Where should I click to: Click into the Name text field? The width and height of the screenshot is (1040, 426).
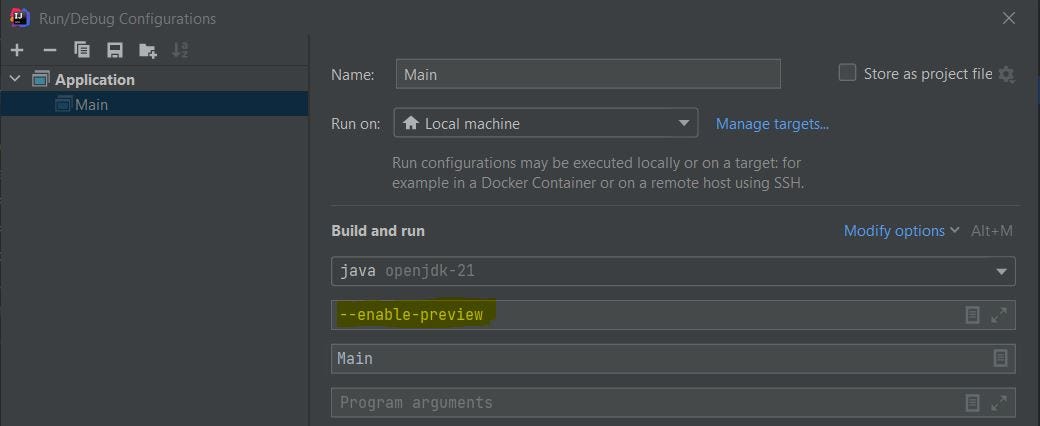pyautogui.click(x=588, y=74)
